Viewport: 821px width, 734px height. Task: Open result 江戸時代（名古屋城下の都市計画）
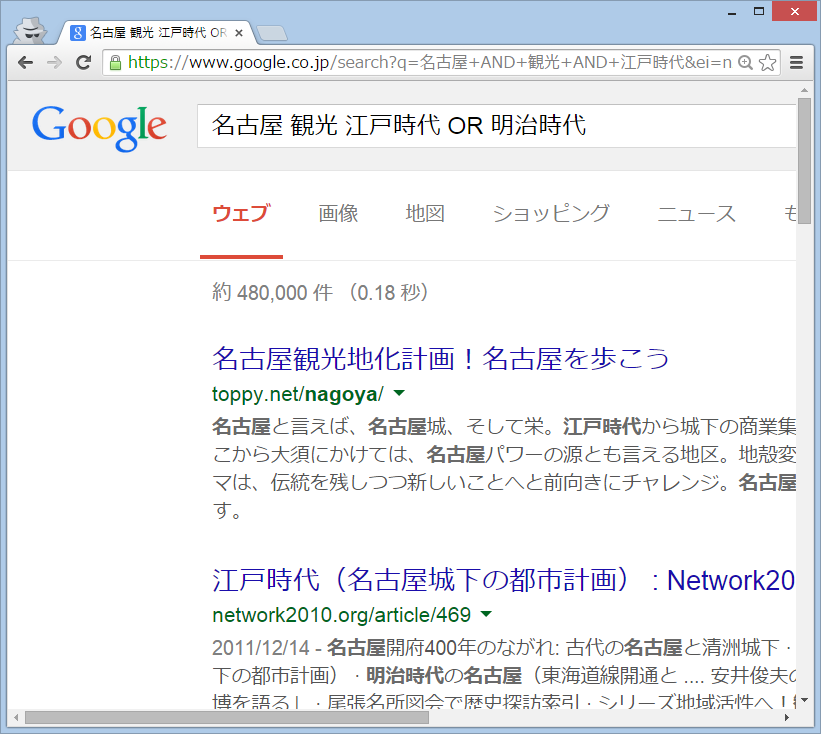tap(503, 580)
